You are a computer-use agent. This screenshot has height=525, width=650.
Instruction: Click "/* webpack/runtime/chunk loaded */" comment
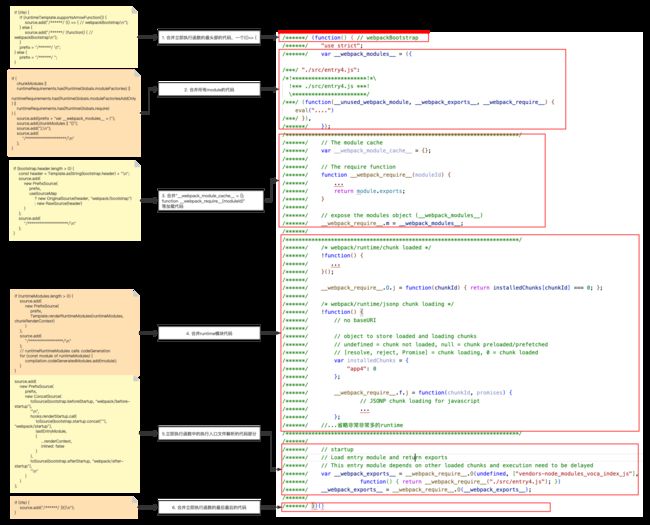(x=376, y=247)
